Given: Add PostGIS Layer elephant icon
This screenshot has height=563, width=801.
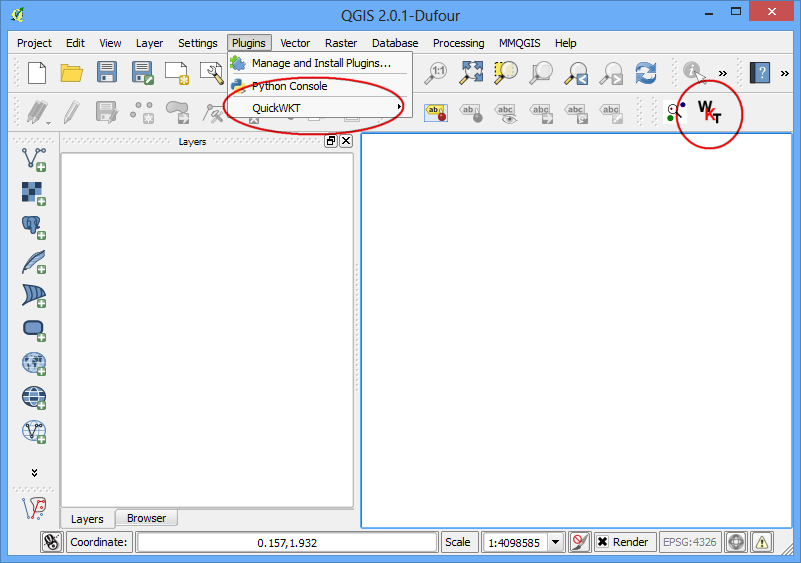Looking at the screenshot, I should tap(34, 227).
